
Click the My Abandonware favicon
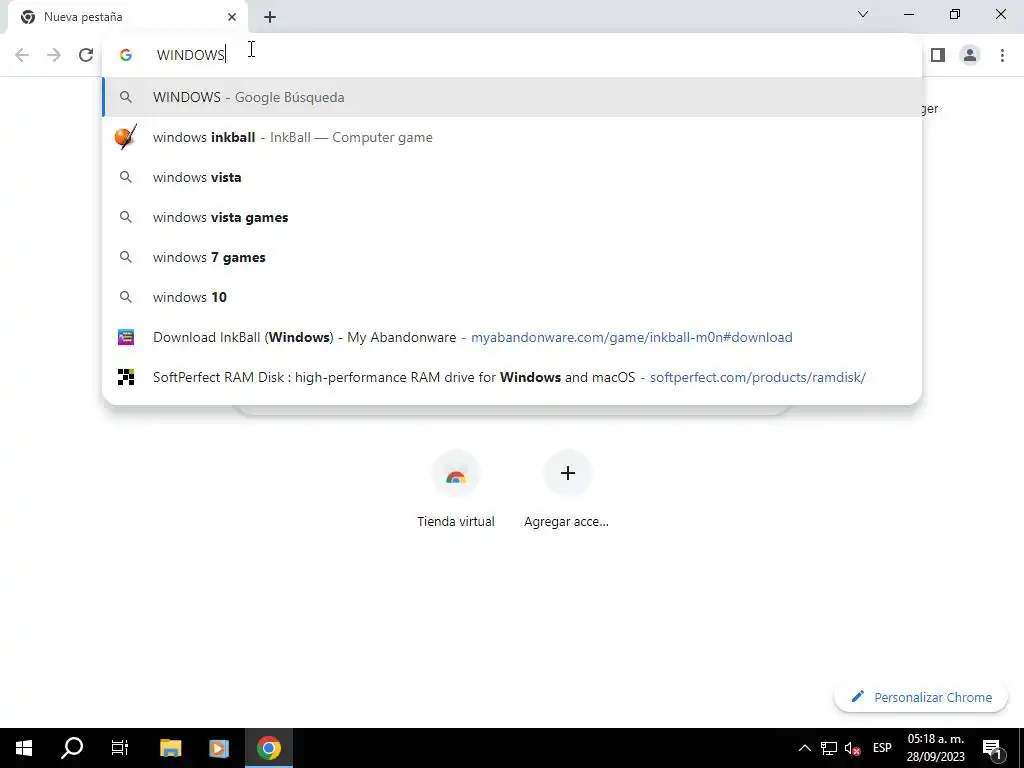126,337
